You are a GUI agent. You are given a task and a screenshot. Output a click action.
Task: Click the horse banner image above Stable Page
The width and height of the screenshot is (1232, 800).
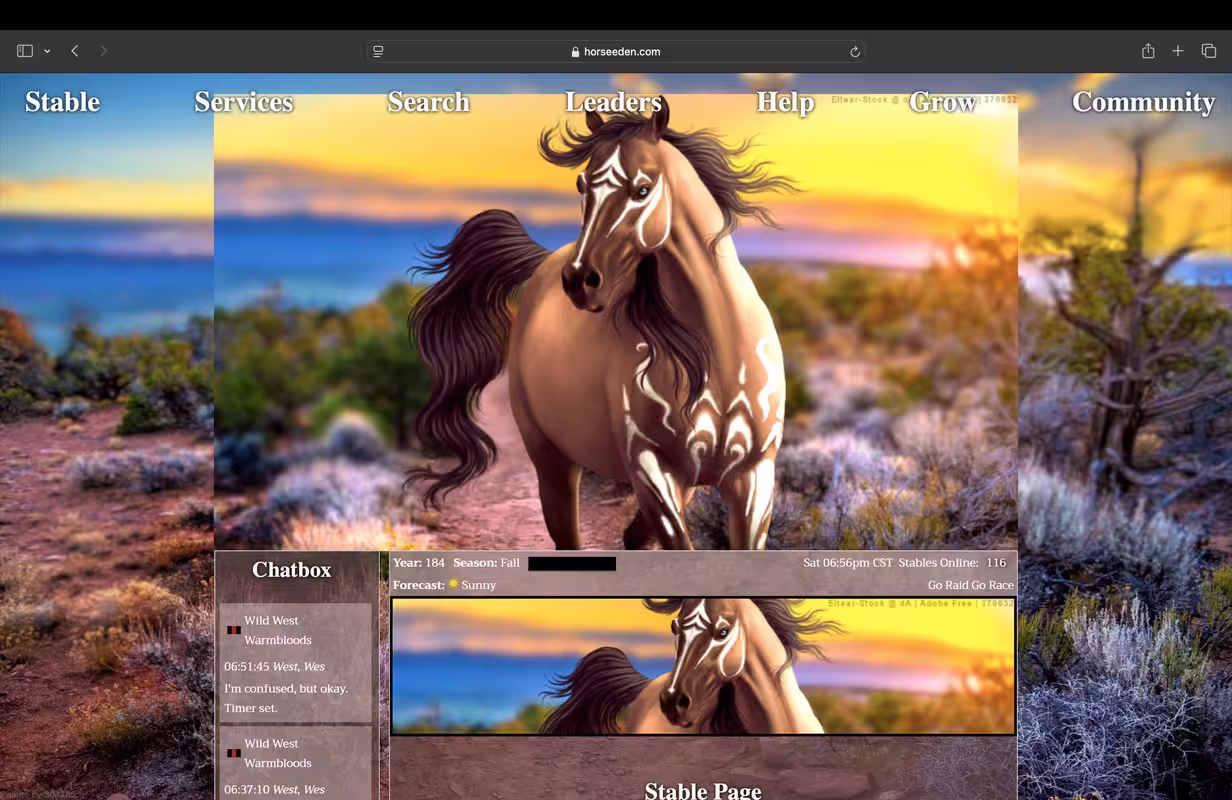pyautogui.click(x=703, y=666)
